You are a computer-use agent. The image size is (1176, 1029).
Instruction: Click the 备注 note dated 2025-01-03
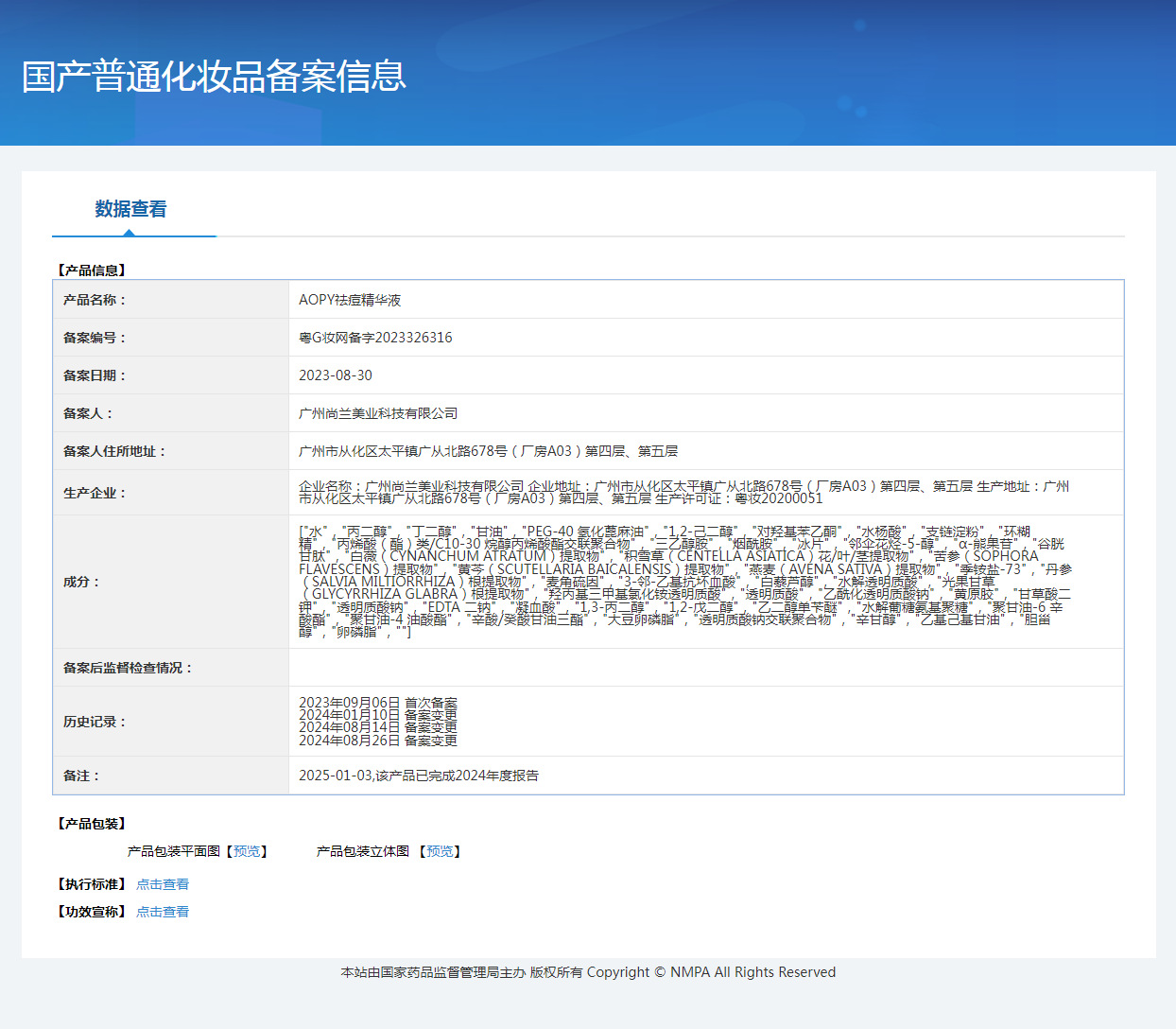coord(419,776)
